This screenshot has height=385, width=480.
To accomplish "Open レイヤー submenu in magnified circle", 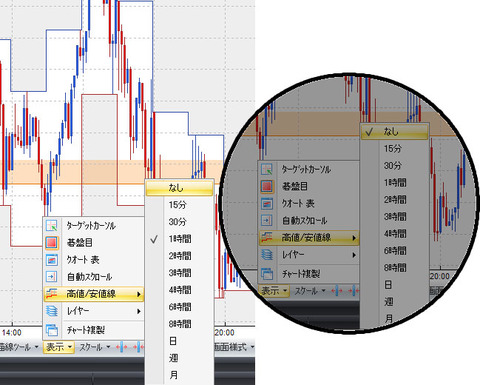I will pyautogui.click(x=309, y=255).
